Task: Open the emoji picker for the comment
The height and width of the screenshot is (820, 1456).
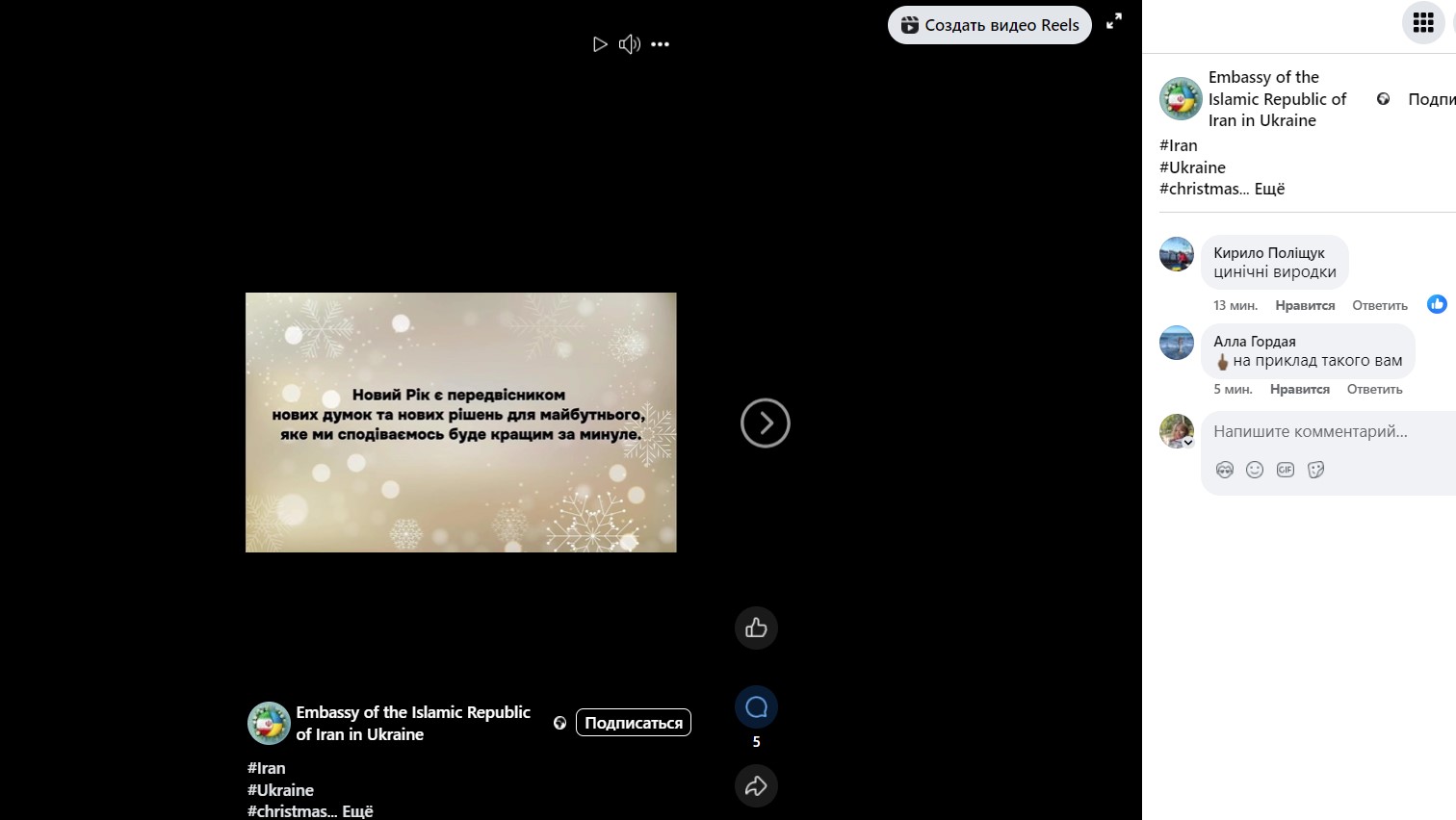Action: pyautogui.click(x=1255, y=470)
